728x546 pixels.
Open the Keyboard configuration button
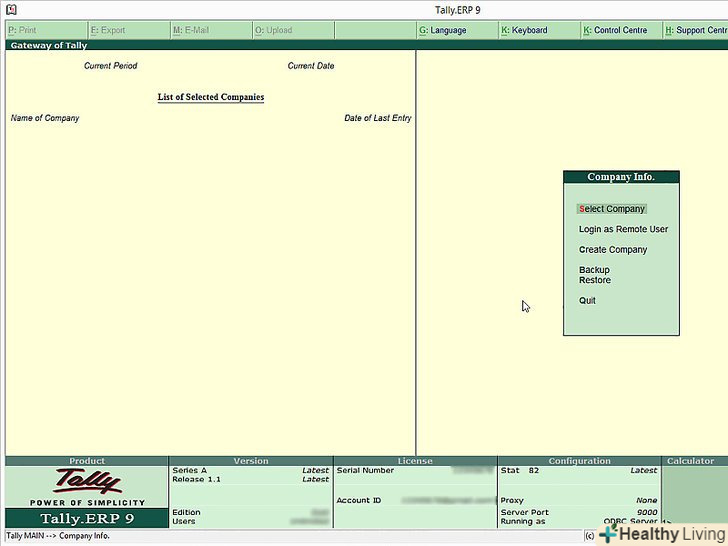tap(540, 30)
